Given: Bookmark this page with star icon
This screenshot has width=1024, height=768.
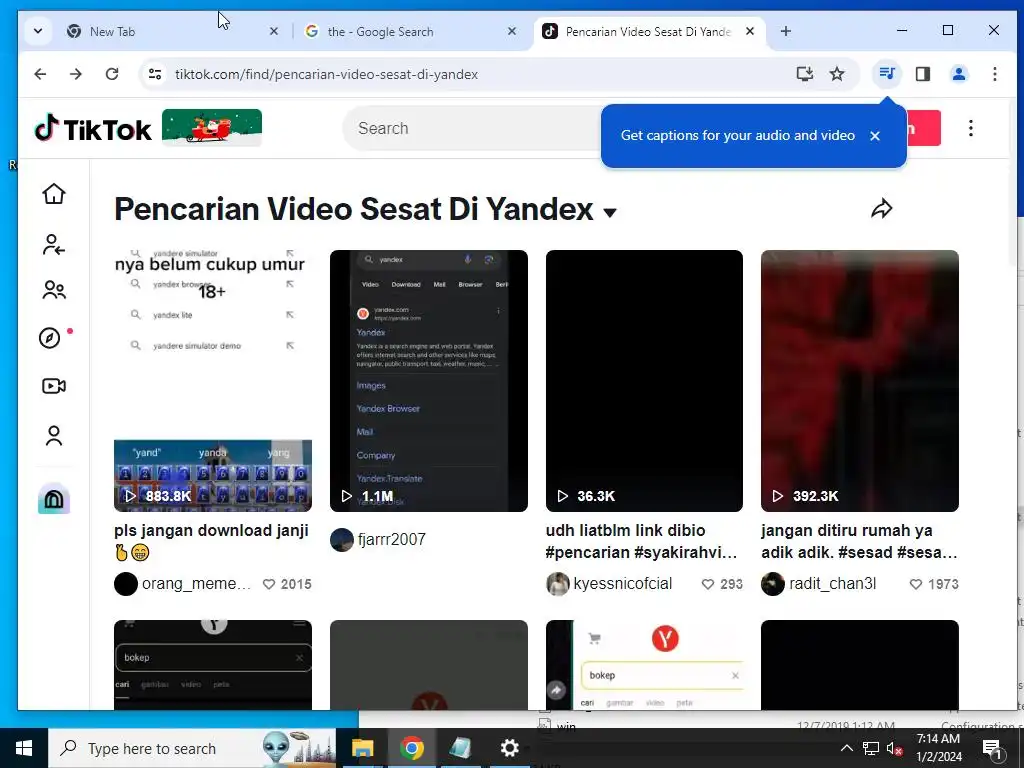Looking at the screenshot, I should point(837,74).
